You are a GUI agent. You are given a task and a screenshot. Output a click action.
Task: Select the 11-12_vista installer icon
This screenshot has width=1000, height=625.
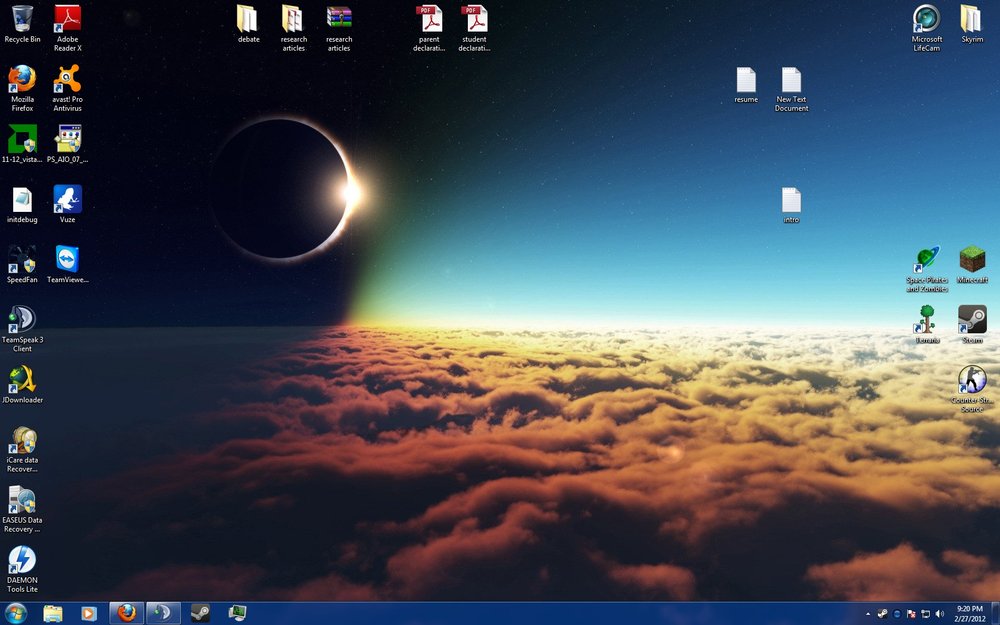tap(22, 143)
